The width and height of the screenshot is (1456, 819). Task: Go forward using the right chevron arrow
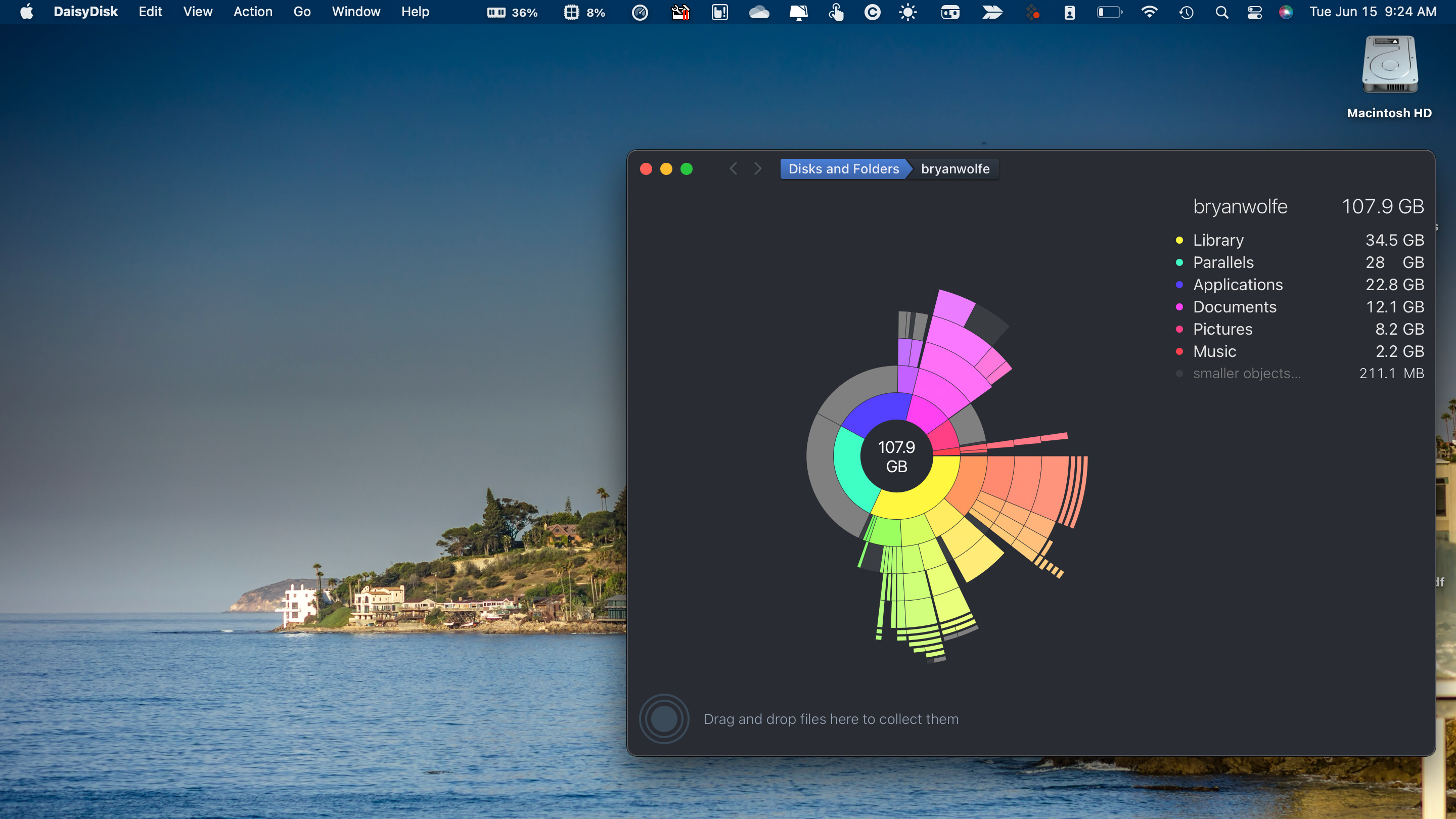coord(758,169)
